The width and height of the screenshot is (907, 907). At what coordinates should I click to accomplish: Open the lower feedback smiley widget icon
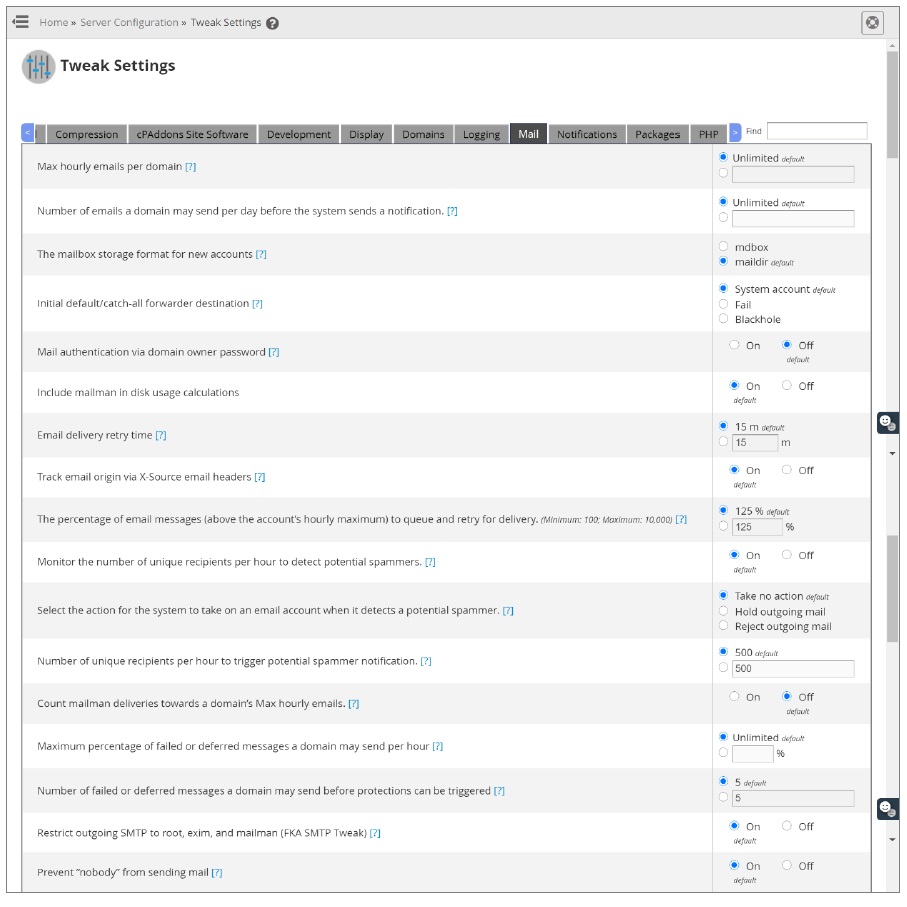click(x=887, y=808)
